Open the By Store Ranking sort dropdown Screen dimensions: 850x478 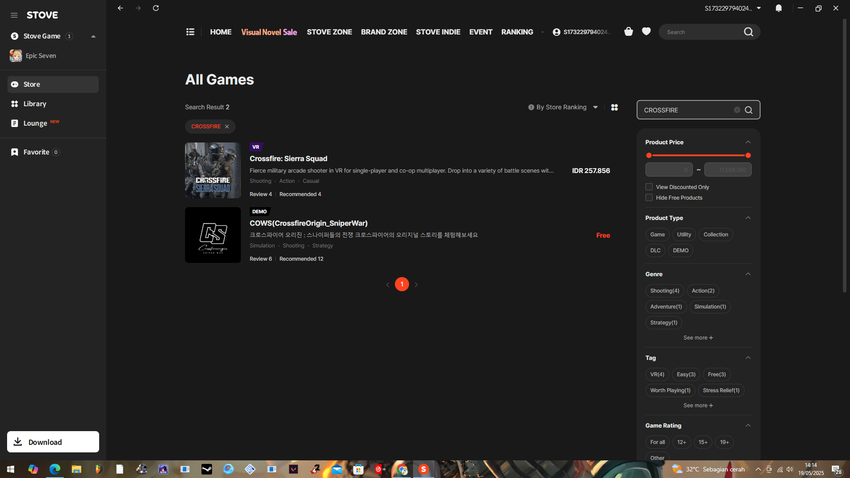(563, 107)
